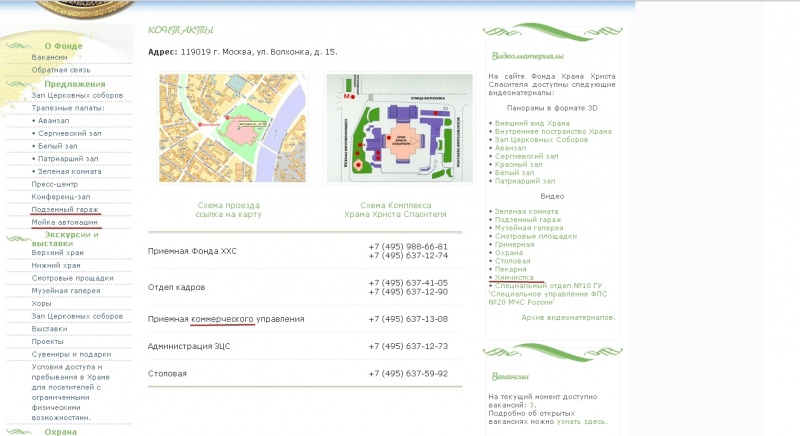The height and width of the screenshot is (436, 800).
Task: Go to Пресс-центр
Action: [x=55, y=184]
